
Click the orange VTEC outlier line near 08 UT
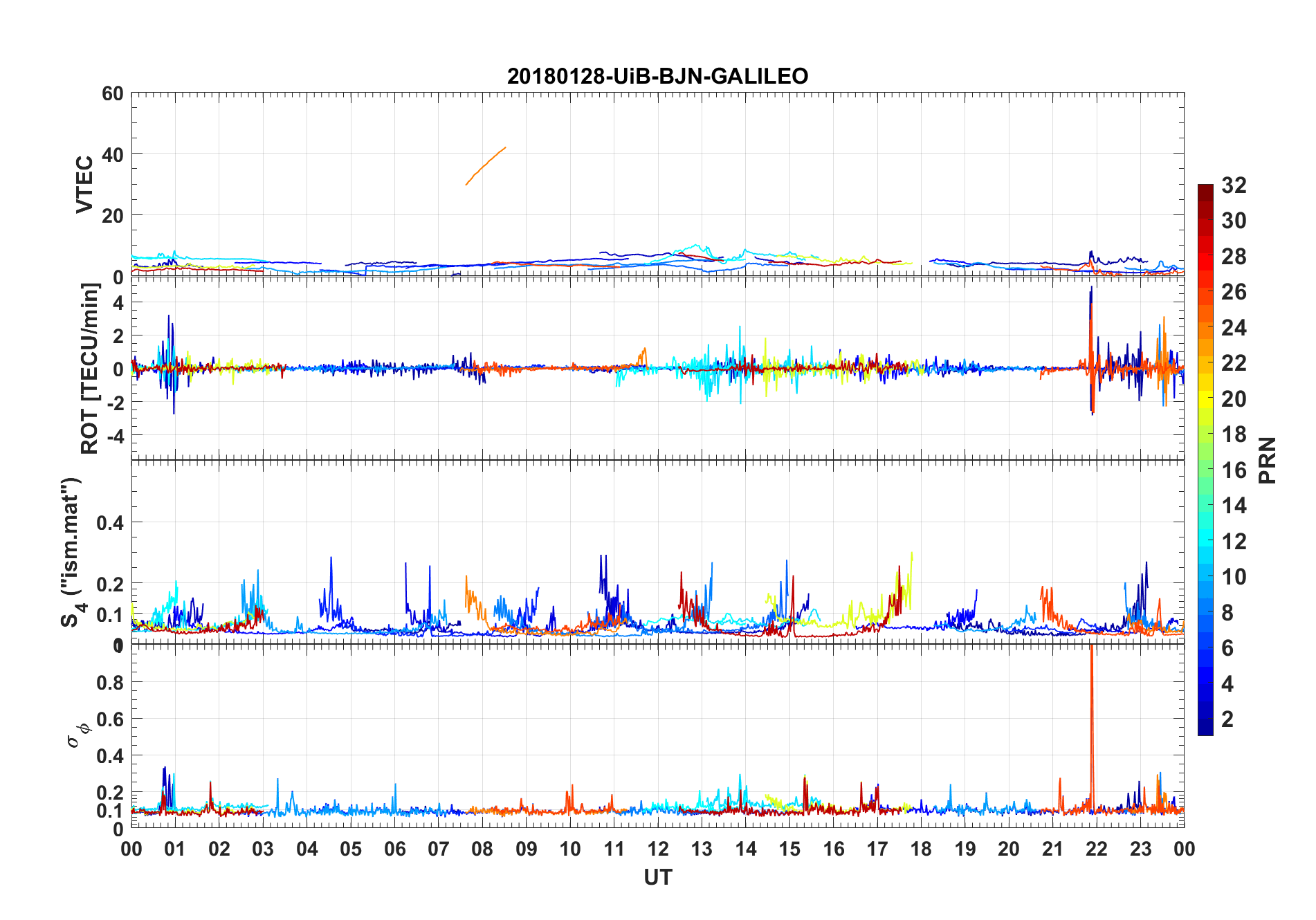click(486, 166)
